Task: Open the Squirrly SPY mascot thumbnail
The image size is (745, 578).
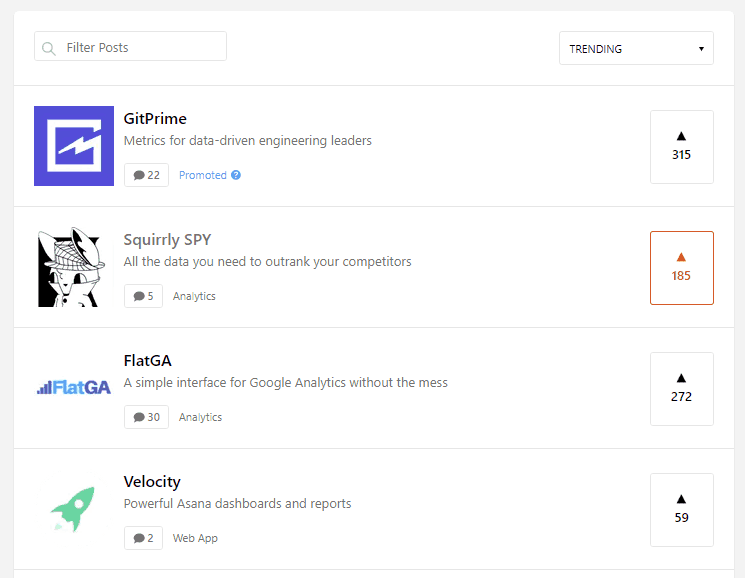Action: [74, 267]
